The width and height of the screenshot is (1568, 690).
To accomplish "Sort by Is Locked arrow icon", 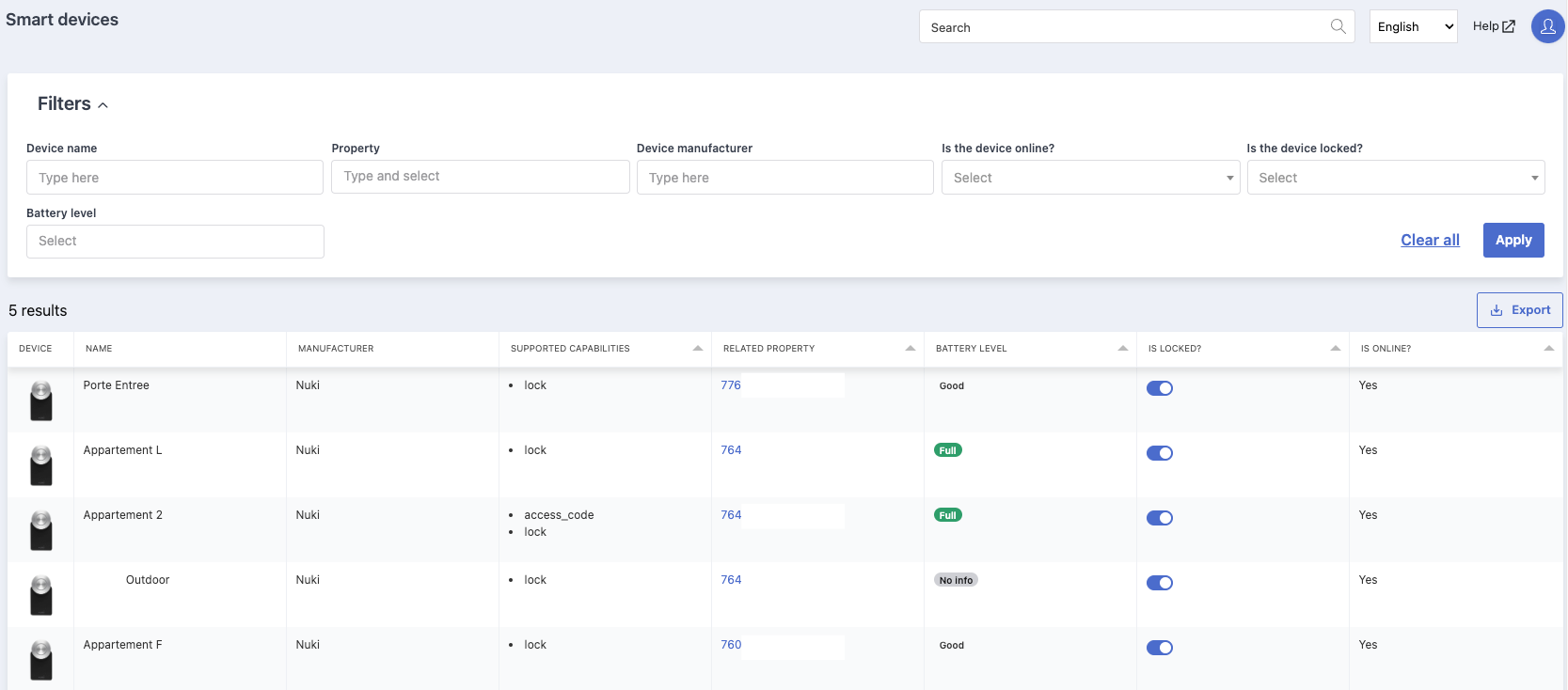I will coord(1336,349).
